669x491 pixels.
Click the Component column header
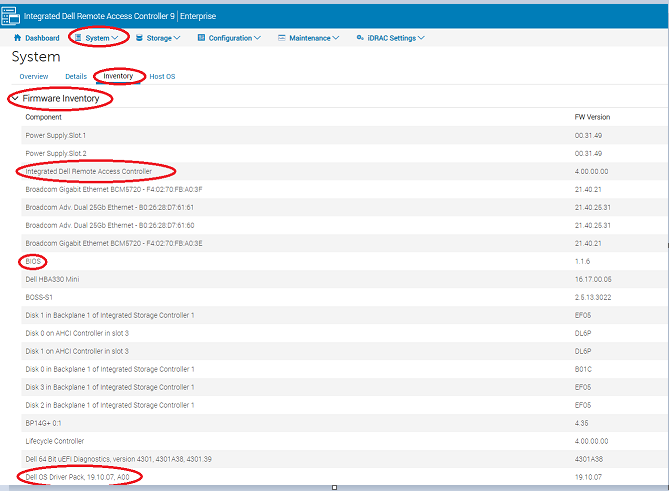(x=44, y=117)
